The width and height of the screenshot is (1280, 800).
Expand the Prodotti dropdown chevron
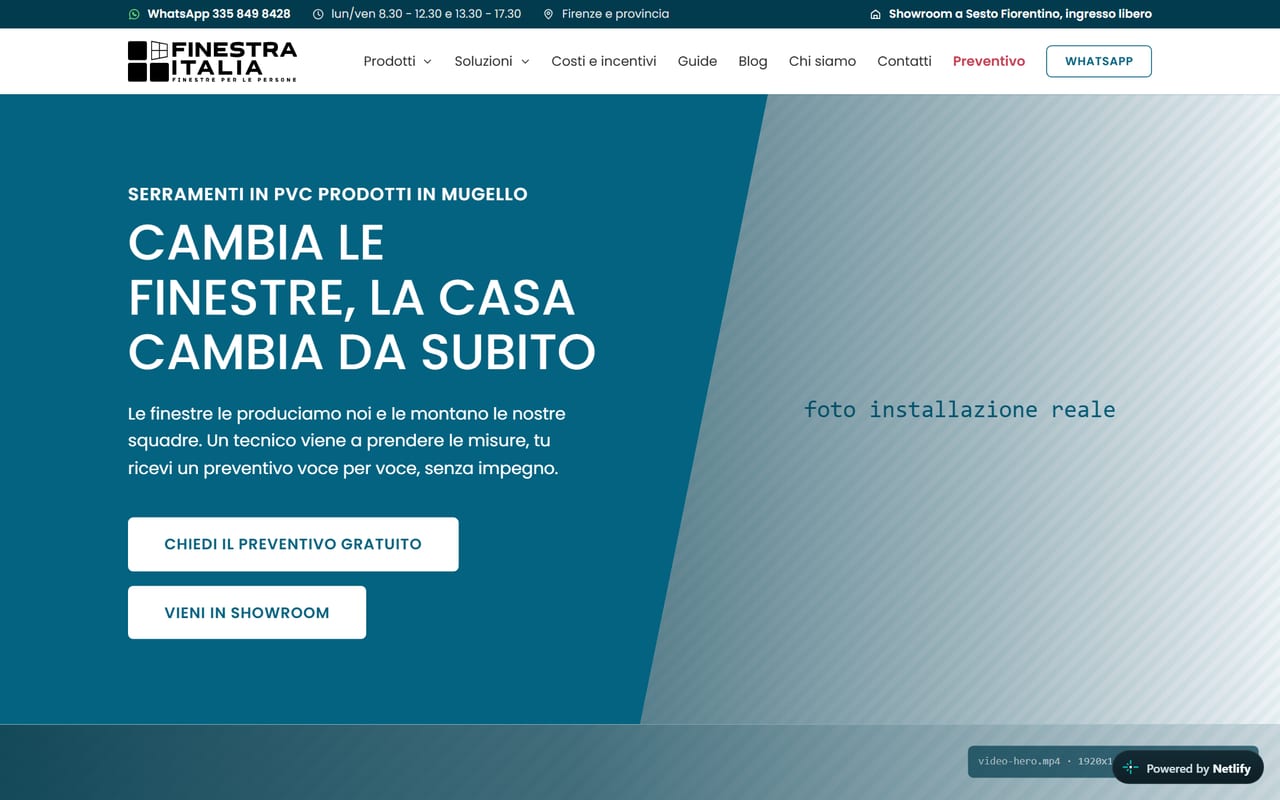click(427, 62)
